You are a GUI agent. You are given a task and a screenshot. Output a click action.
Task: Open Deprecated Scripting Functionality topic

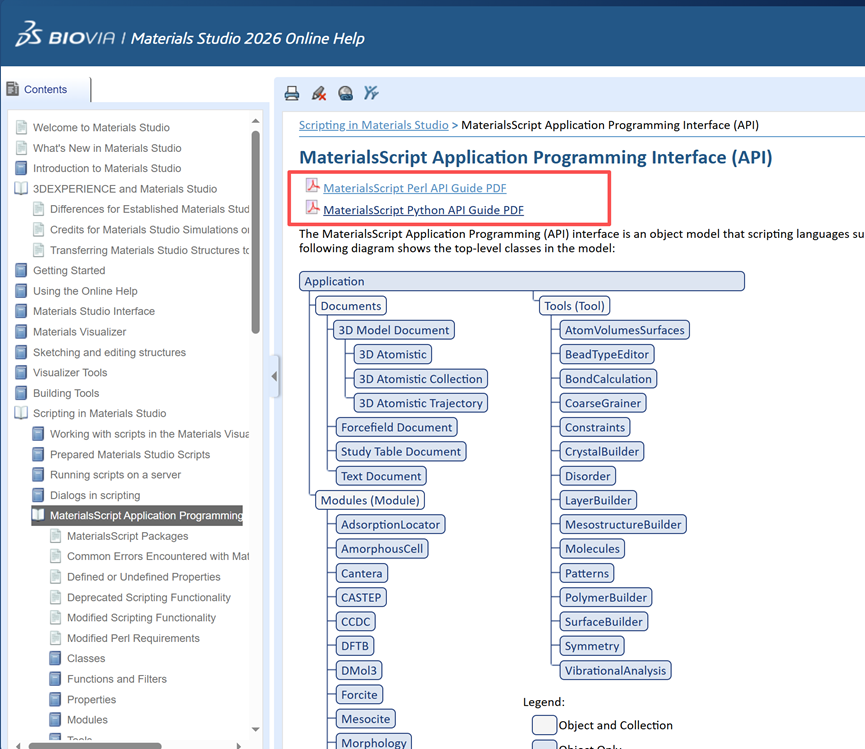click(149, 597)
